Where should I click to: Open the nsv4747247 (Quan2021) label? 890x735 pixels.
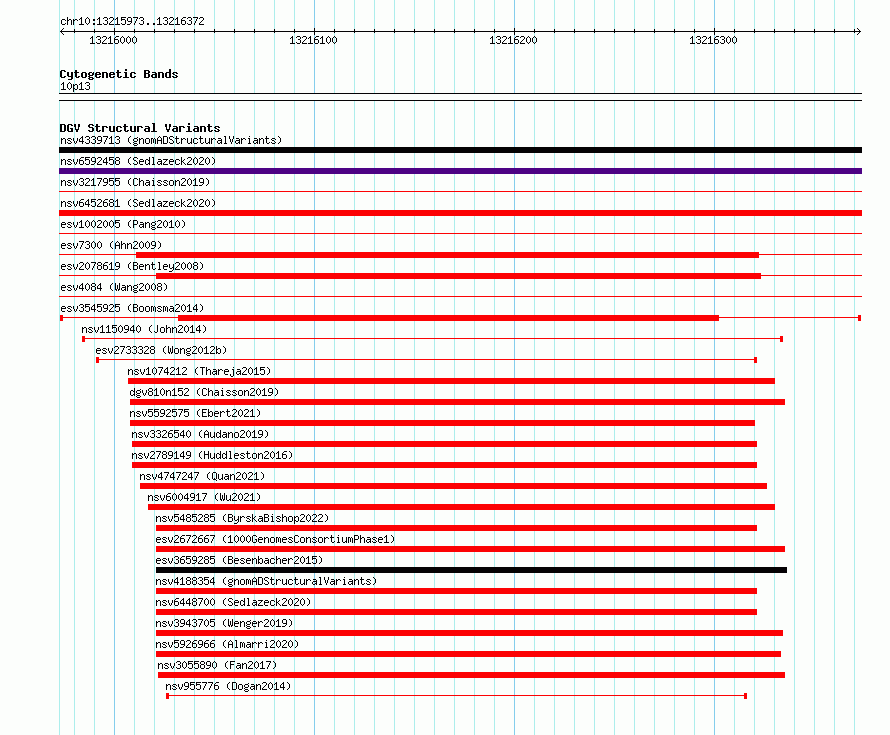[x=202, y=476]
